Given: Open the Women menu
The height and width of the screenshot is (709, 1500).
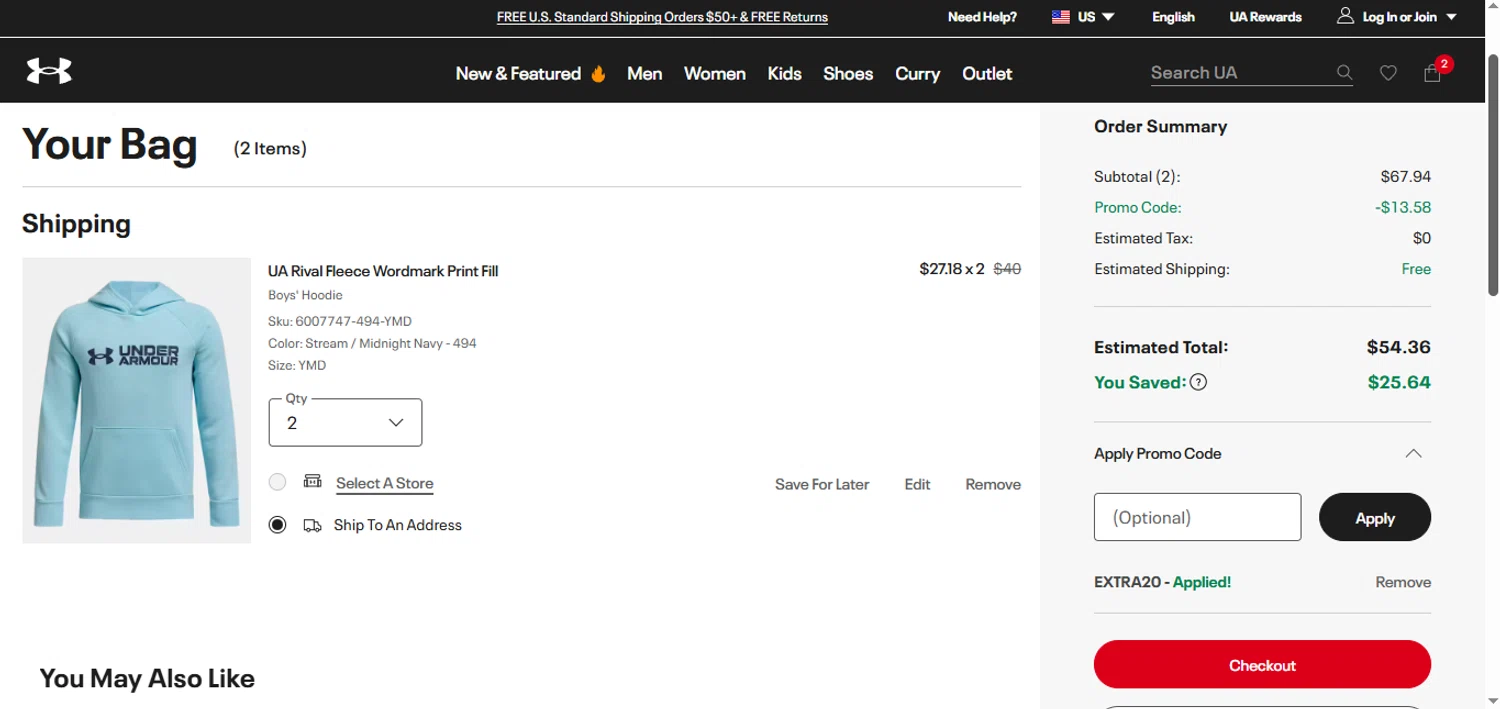Looking at the screenshot, I should coord(715,73).
